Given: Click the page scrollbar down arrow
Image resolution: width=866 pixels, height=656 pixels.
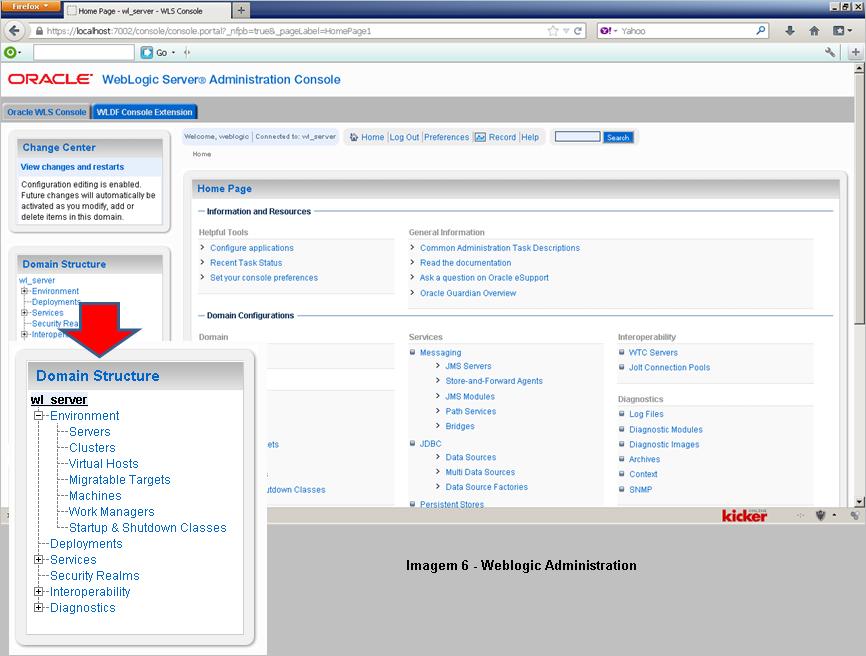Looking at the screenshot, I should tap(859, 501).
